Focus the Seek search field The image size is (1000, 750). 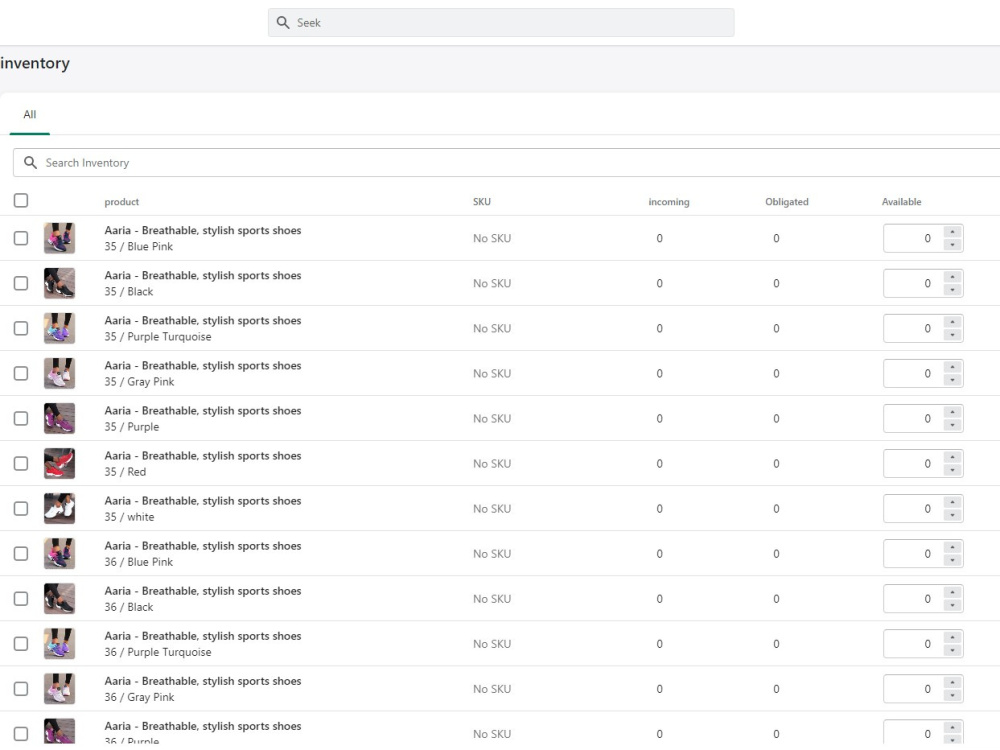tap(501, 22)
